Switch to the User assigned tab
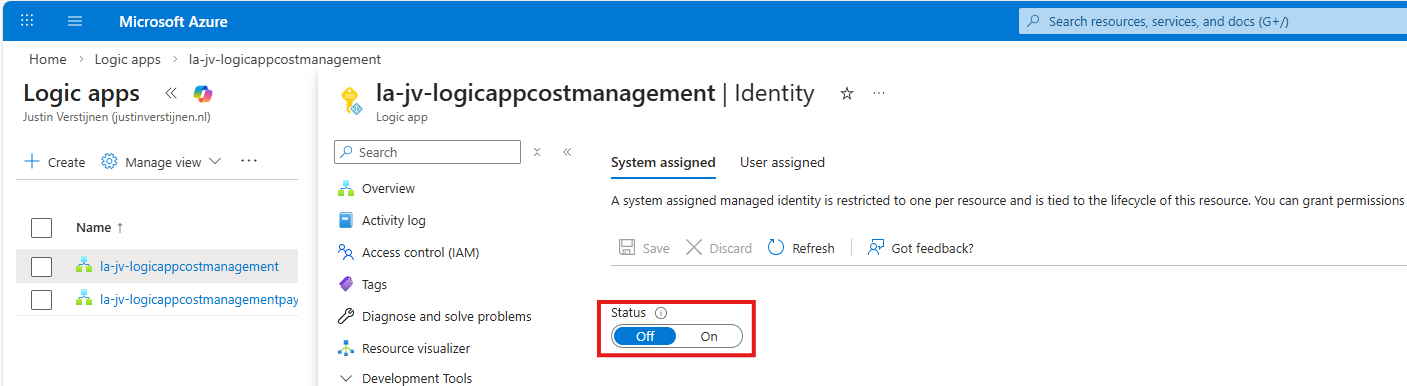The image size is (1407, 386). tap(782, 162)
